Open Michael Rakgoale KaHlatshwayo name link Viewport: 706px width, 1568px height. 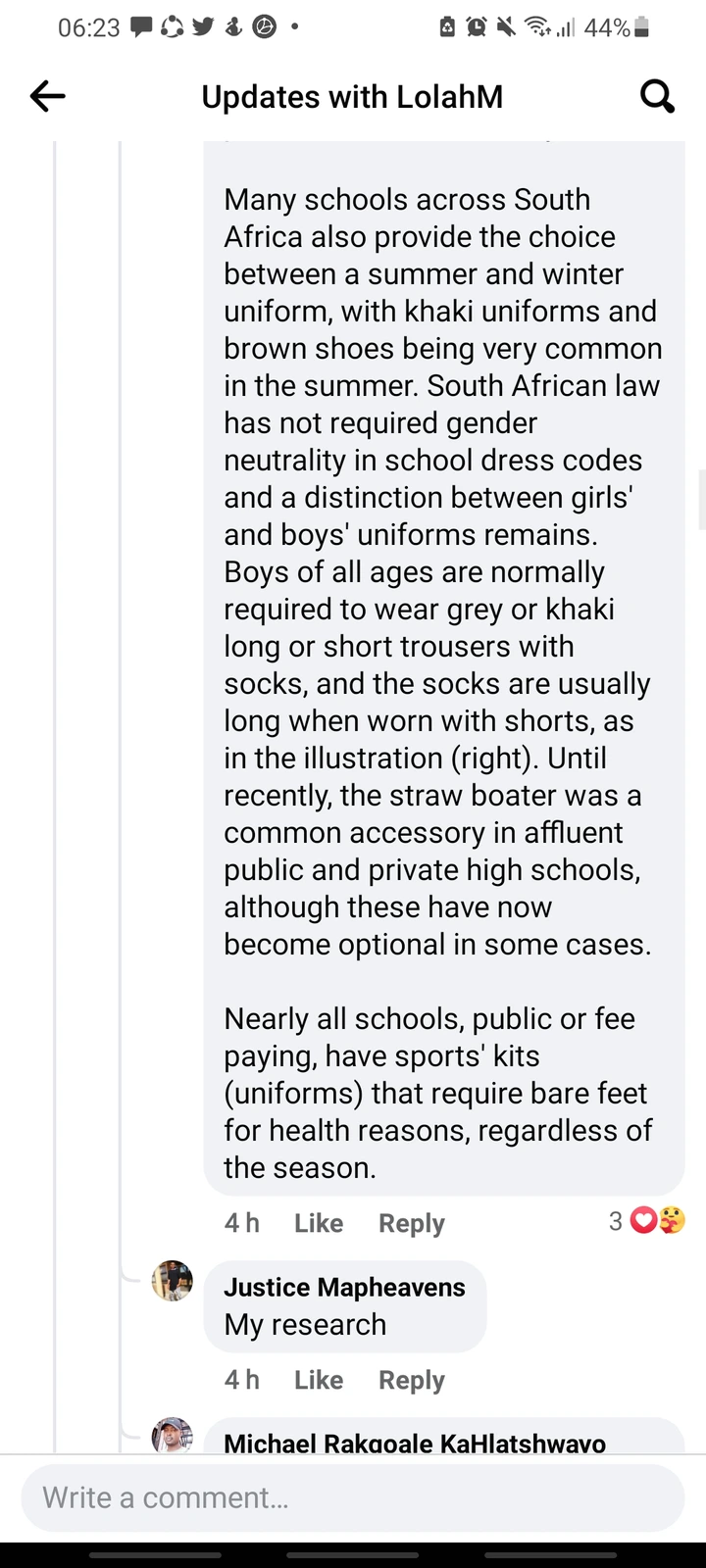point(415,1443)
